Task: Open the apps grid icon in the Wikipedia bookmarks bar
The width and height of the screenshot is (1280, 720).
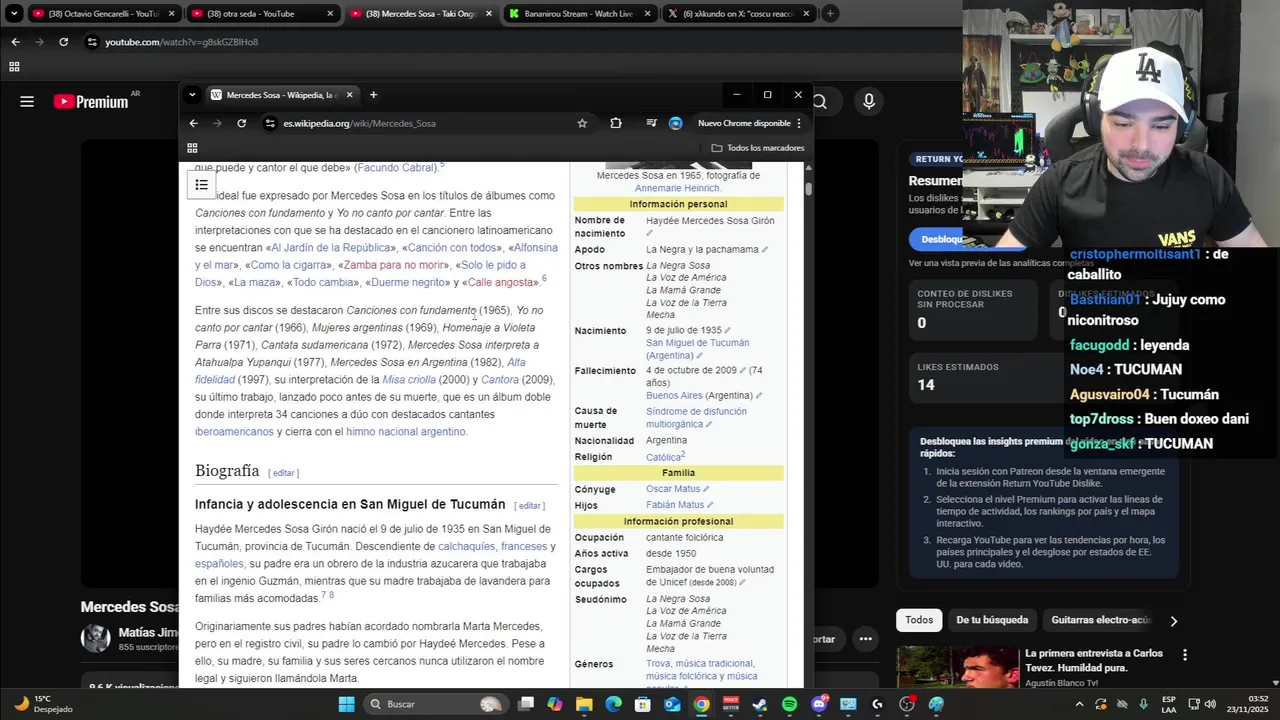Action: [x=192, y=148]
